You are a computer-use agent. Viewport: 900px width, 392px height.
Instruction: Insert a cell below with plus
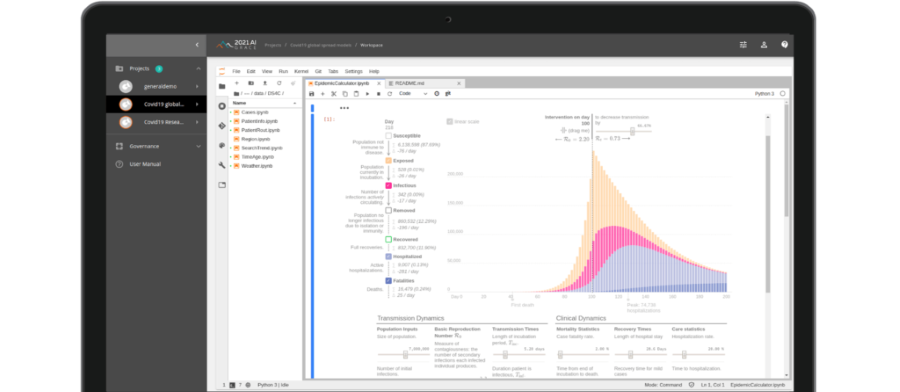(323, 94)
